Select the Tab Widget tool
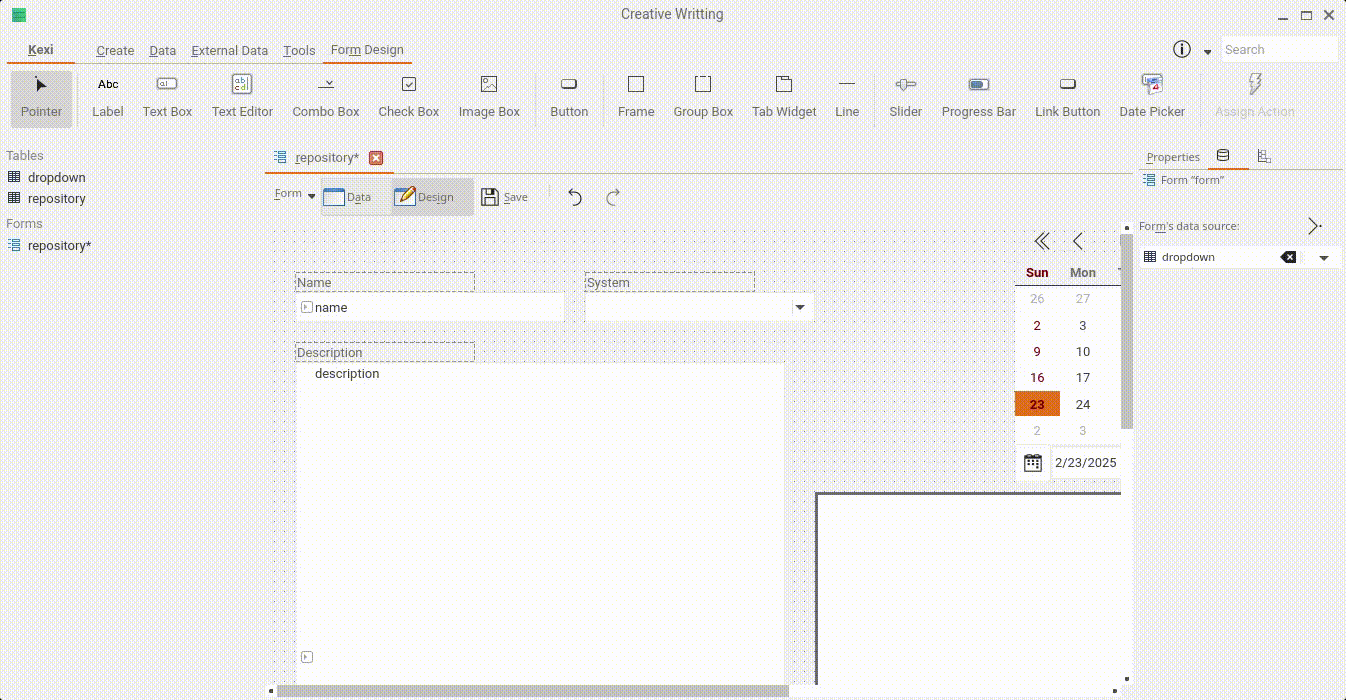 (784, 98)
